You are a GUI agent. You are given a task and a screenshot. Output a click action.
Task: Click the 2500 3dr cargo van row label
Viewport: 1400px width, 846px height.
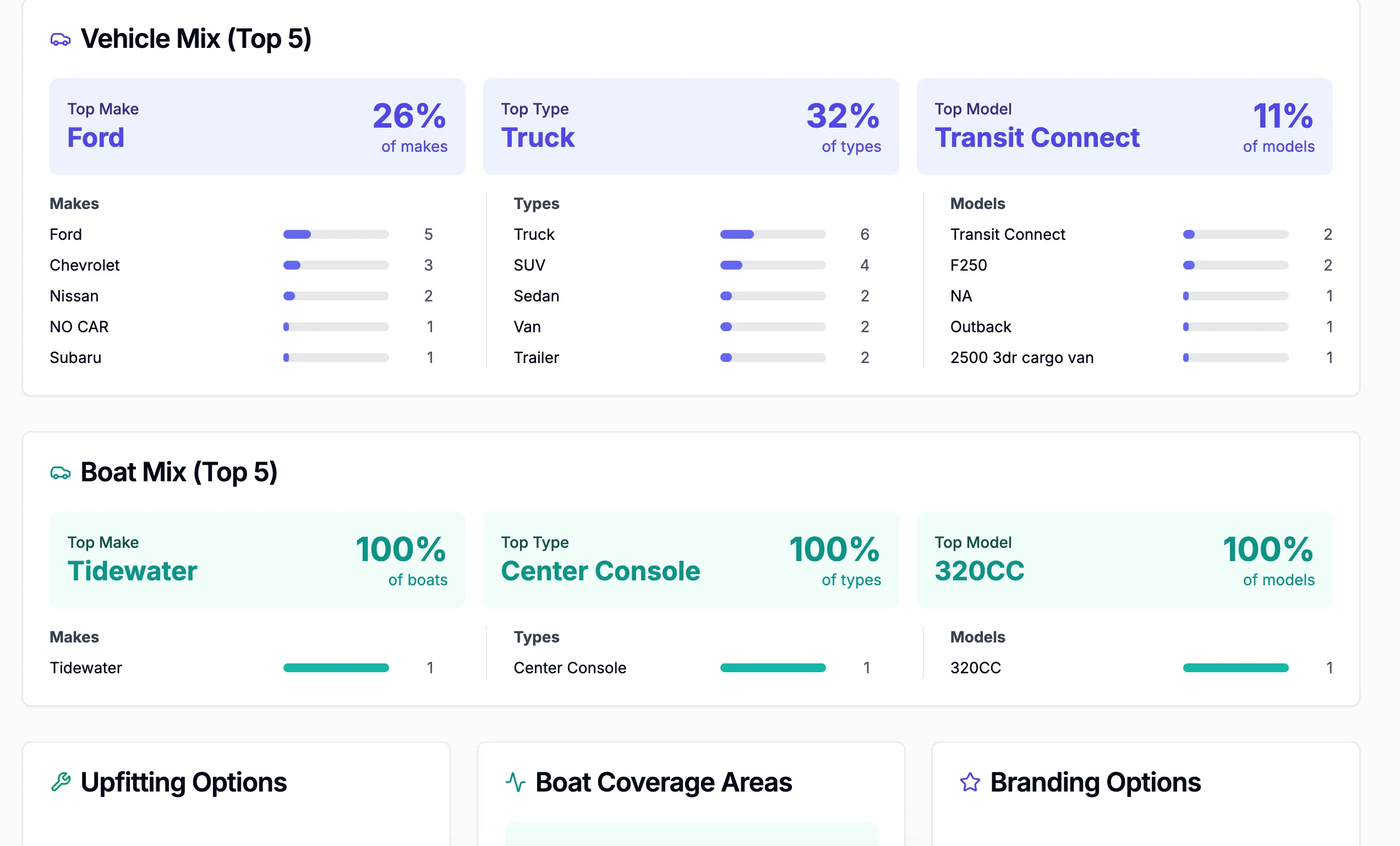tap(1022, 358)
